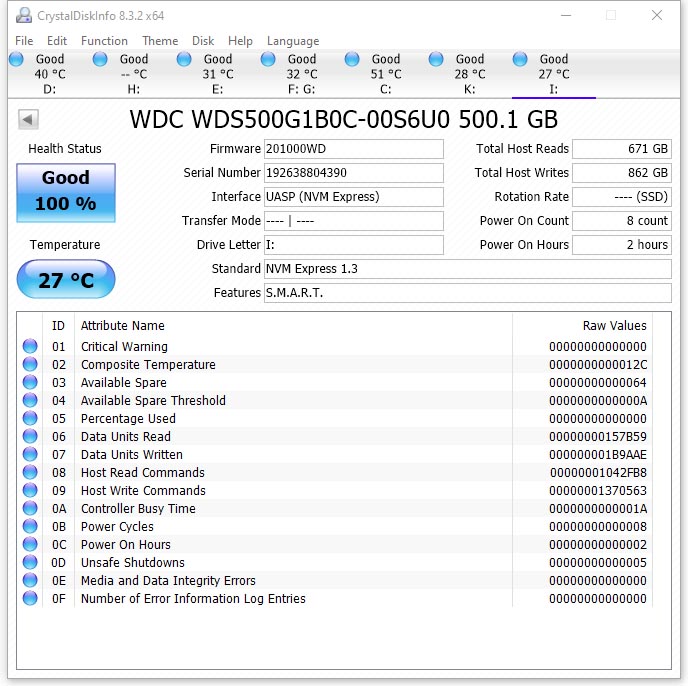This screenshot has width=688, height=686.
Task: Click Rotation Rate value ---- (SSD)
Action: [x=622, y=197]
